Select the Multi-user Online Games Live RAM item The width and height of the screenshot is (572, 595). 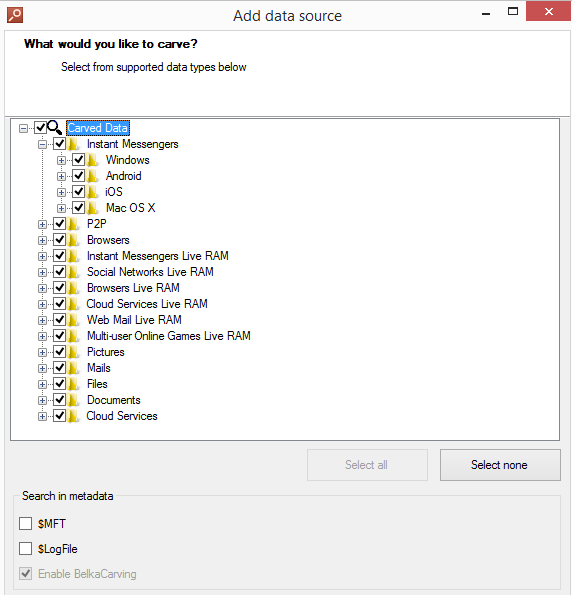click(169, 336)
